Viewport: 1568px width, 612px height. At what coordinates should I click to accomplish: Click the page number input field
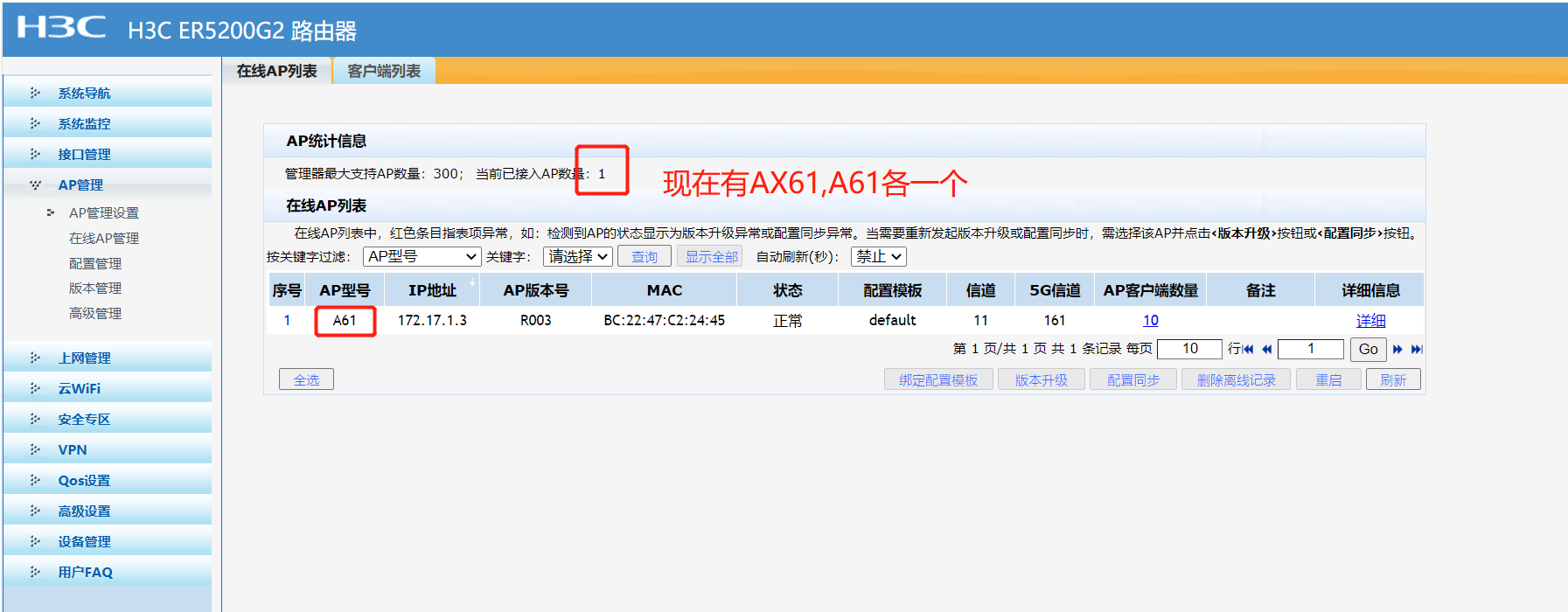(1311, 349)
